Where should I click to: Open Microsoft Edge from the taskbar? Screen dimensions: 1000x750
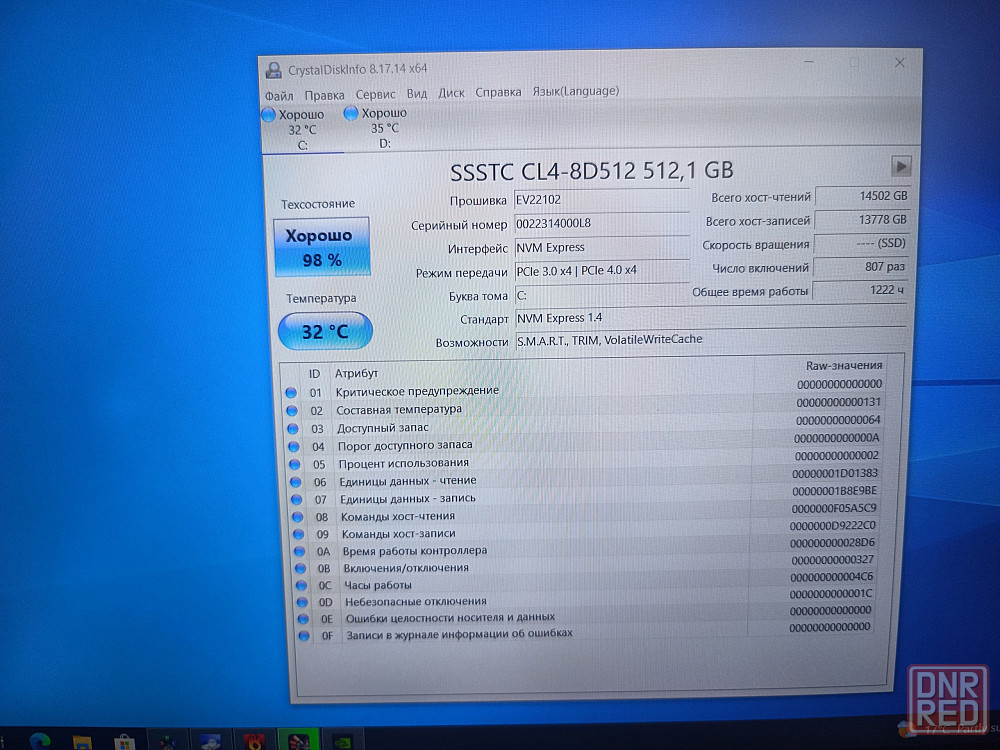(x=40, y=741)
